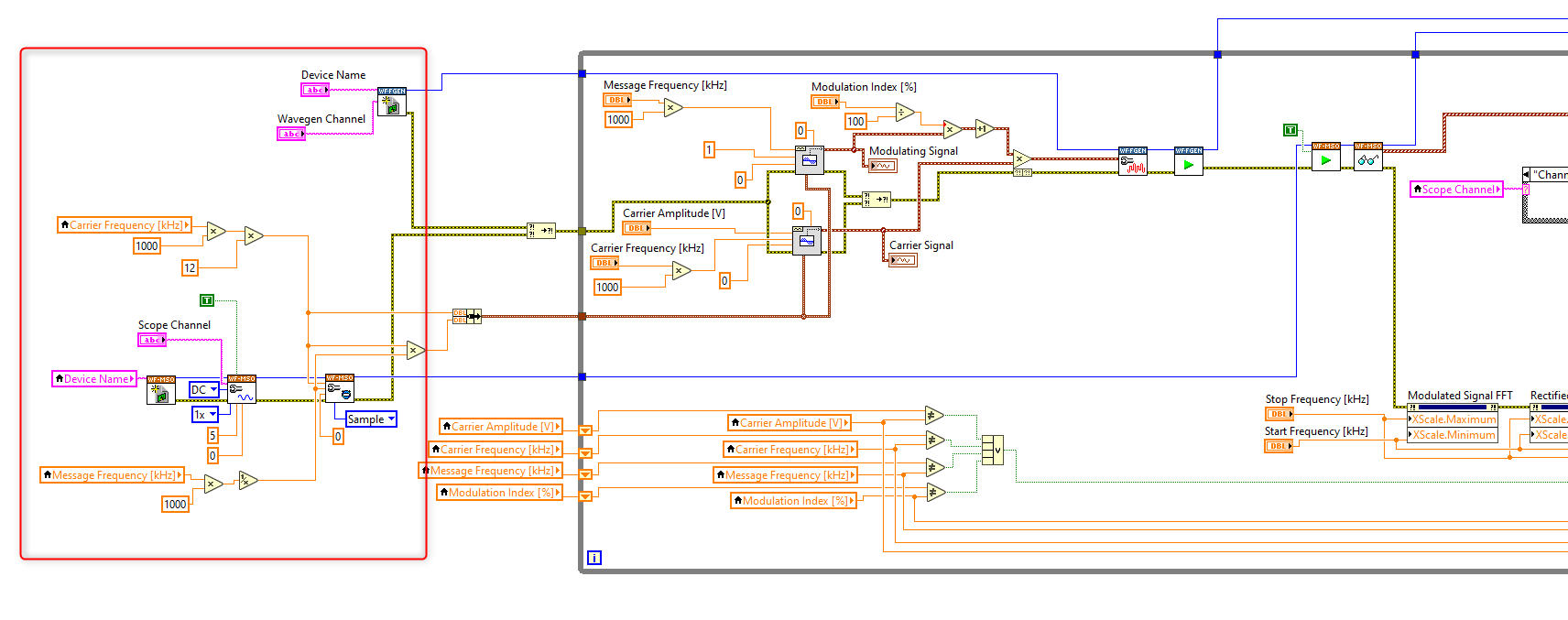Click the divide node after Modulation Index
1568x620 pixels.
click(905, 113)
